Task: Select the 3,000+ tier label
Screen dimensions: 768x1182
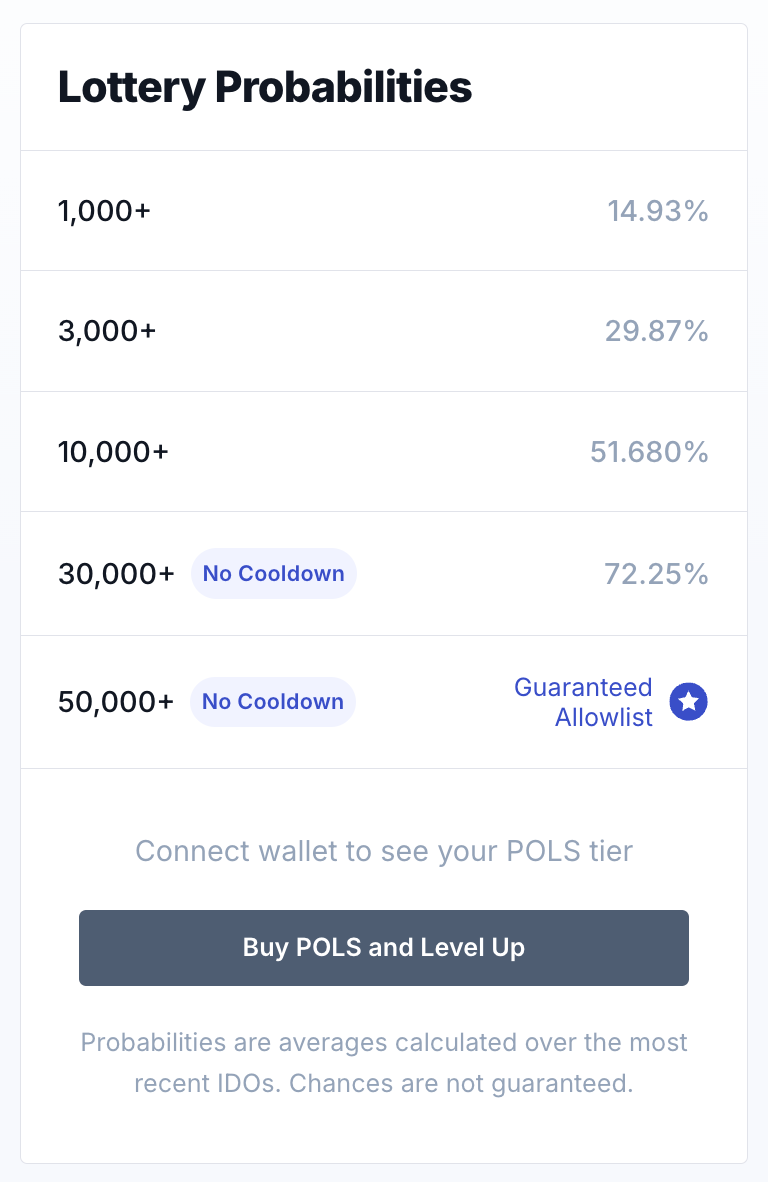Action: [x=107, y=331]
